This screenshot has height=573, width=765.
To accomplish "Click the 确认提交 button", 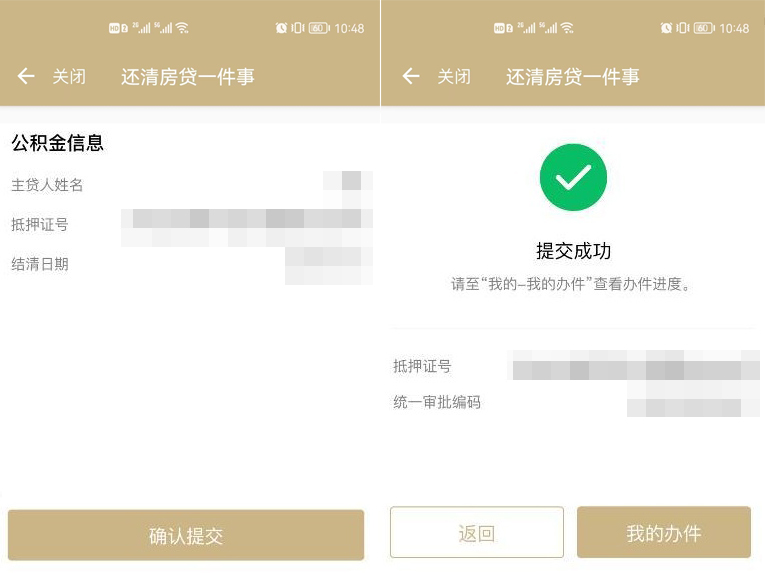I will (186, 535).
